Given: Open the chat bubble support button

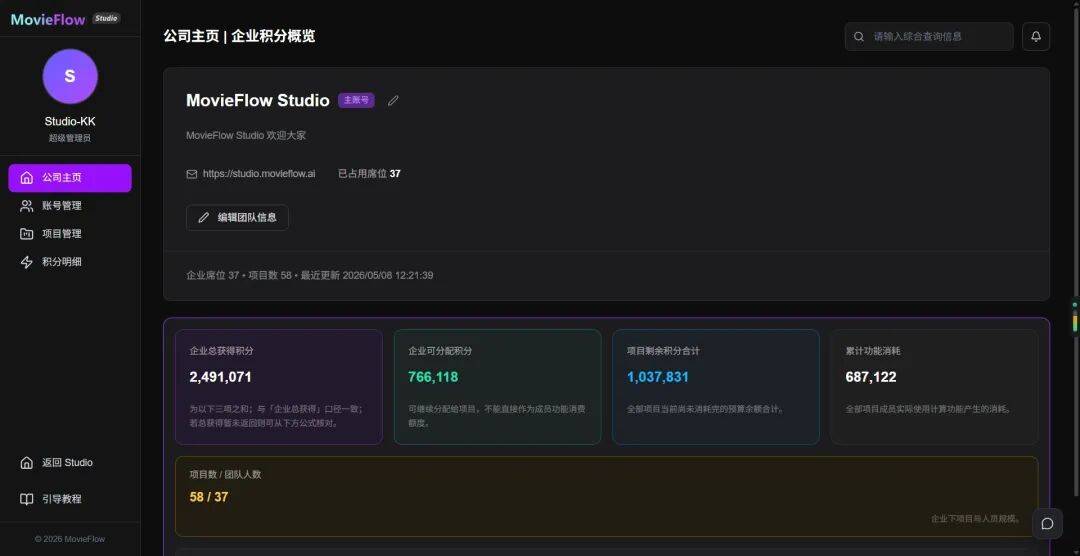Looking at the screenshot, I should coord(1047,524).
